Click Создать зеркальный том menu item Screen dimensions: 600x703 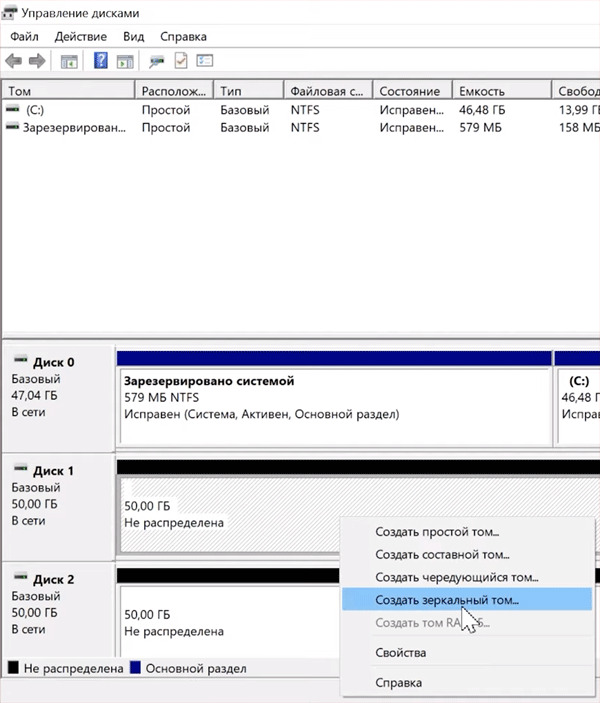447,600
